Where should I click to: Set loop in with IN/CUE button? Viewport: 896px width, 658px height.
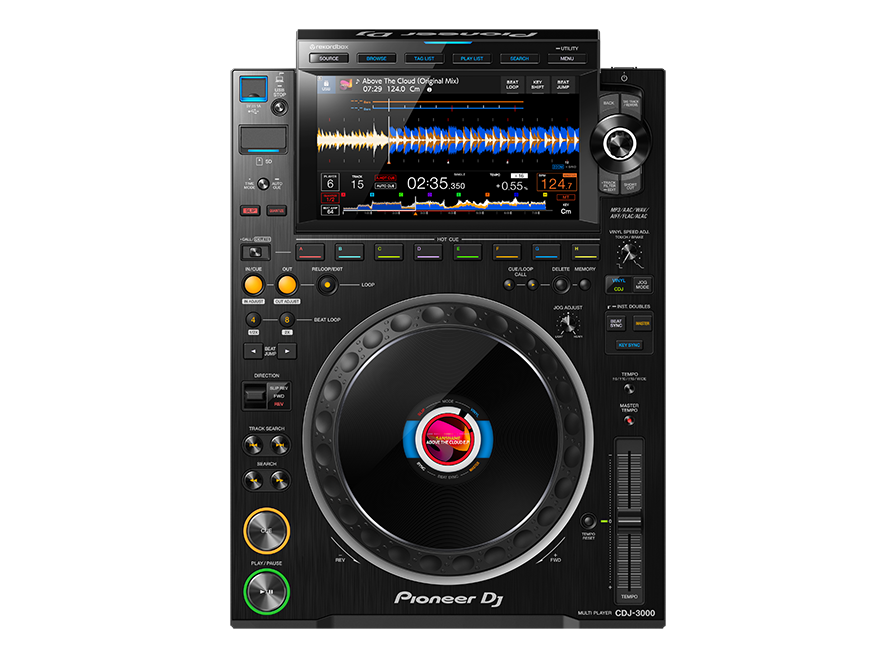(x=253, y=284)
